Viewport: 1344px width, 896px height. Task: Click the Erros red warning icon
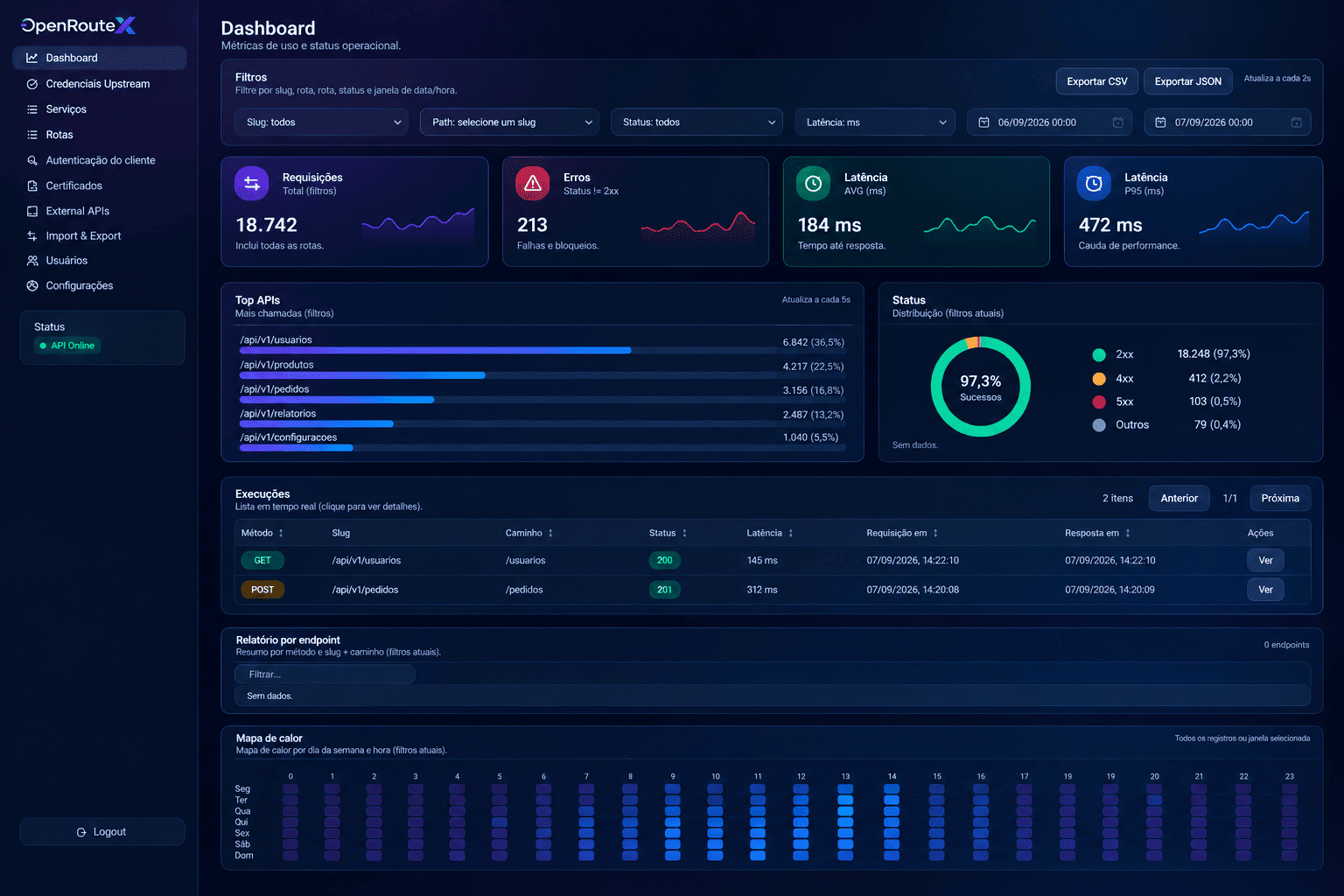(x=533, y=183)
